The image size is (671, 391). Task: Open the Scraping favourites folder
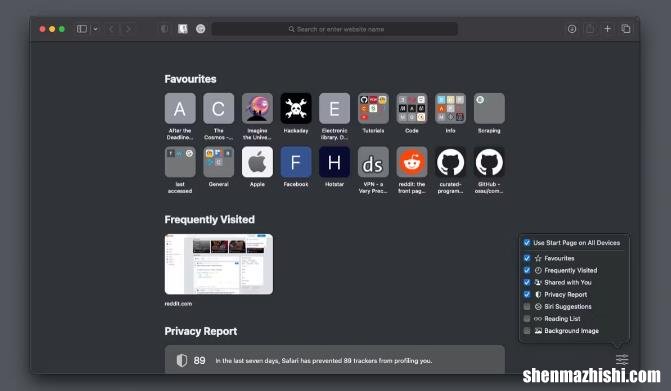click(489, 108)
